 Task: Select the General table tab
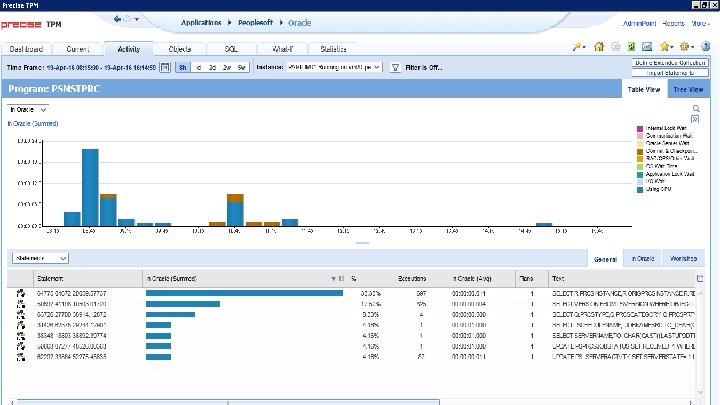tap(605, 259)
